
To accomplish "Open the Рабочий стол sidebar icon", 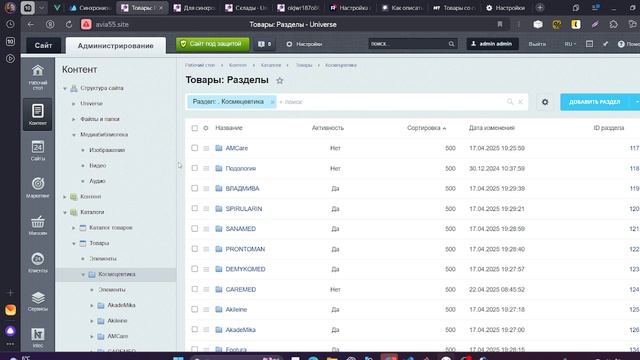I will coord(38,77).
